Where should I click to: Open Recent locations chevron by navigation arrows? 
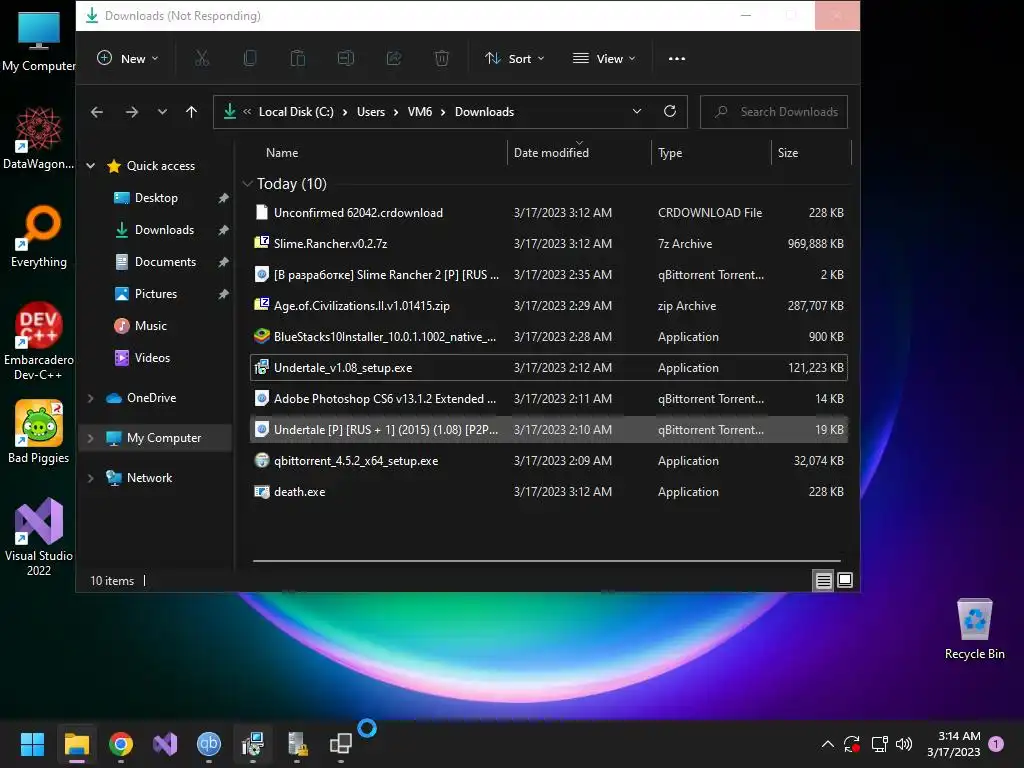[162, 112]
